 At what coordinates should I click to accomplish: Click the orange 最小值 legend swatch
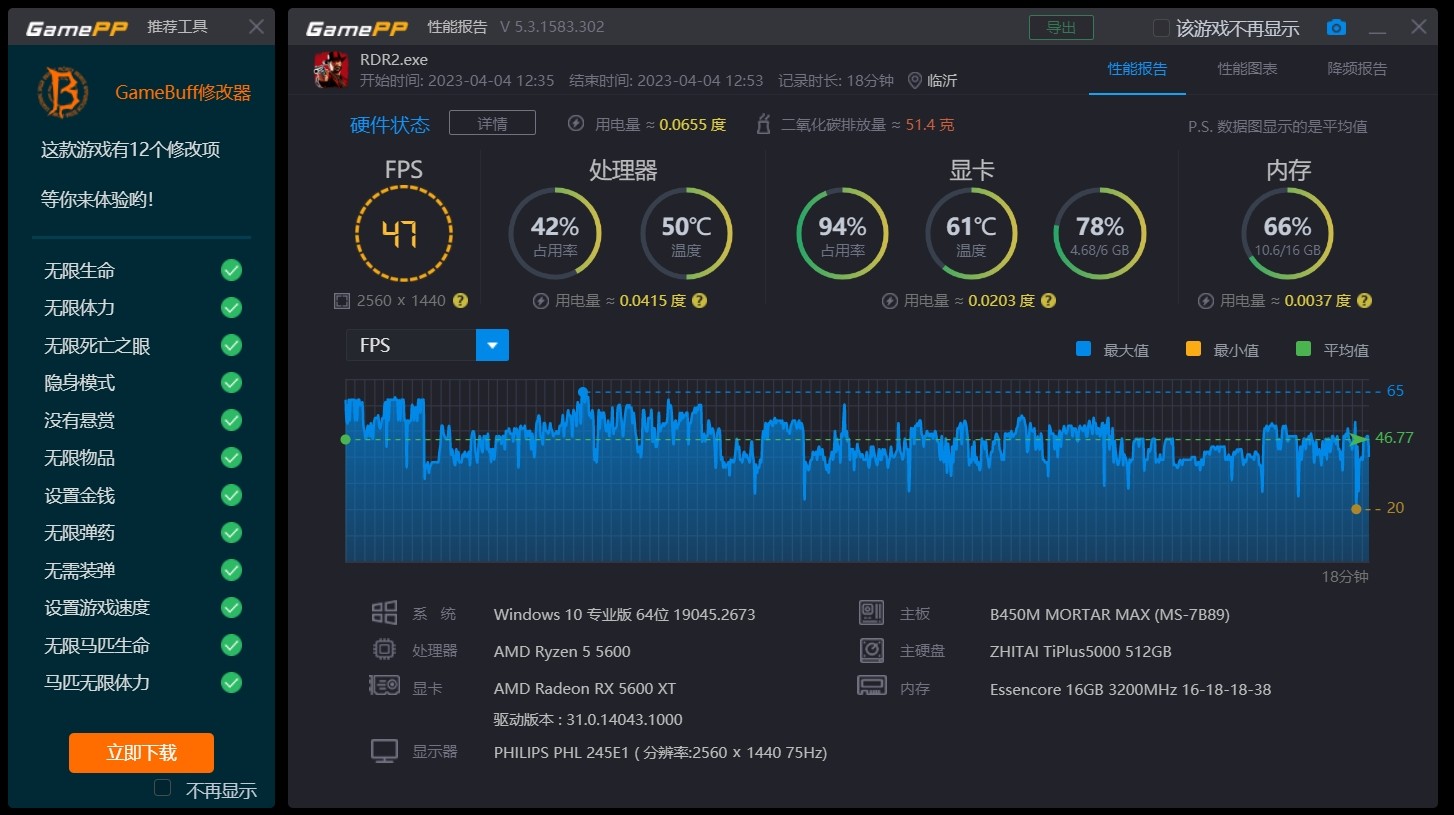[x=1193, y=349]
